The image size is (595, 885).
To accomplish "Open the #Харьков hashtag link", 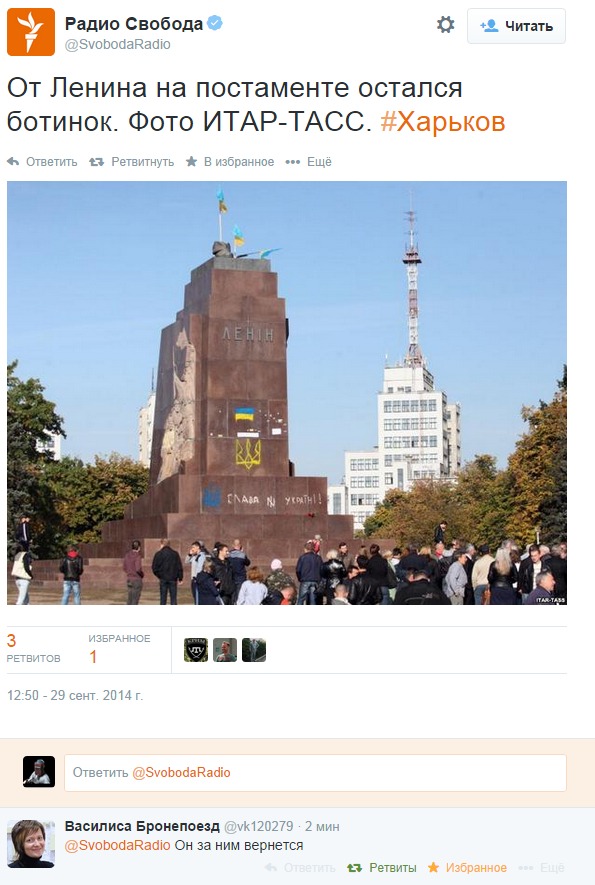I will (443, 121).
